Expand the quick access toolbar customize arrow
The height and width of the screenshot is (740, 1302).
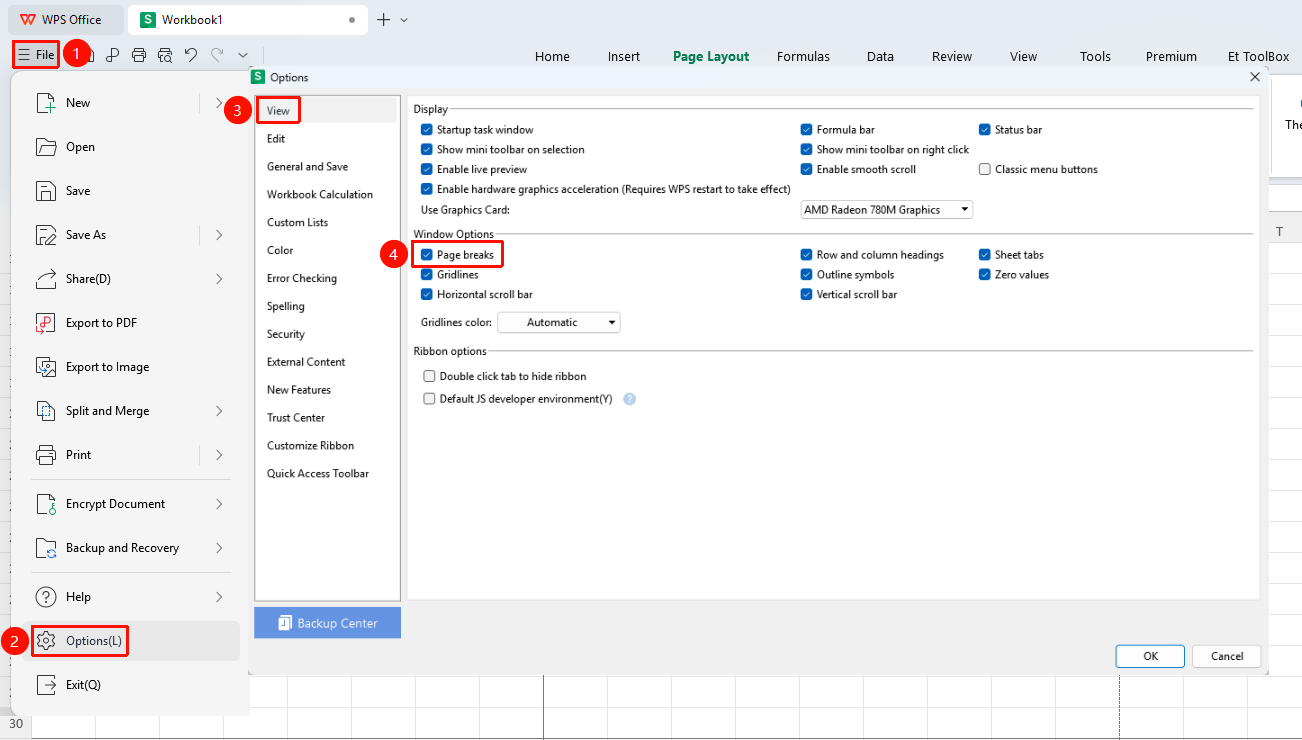(x=243, y=55)
